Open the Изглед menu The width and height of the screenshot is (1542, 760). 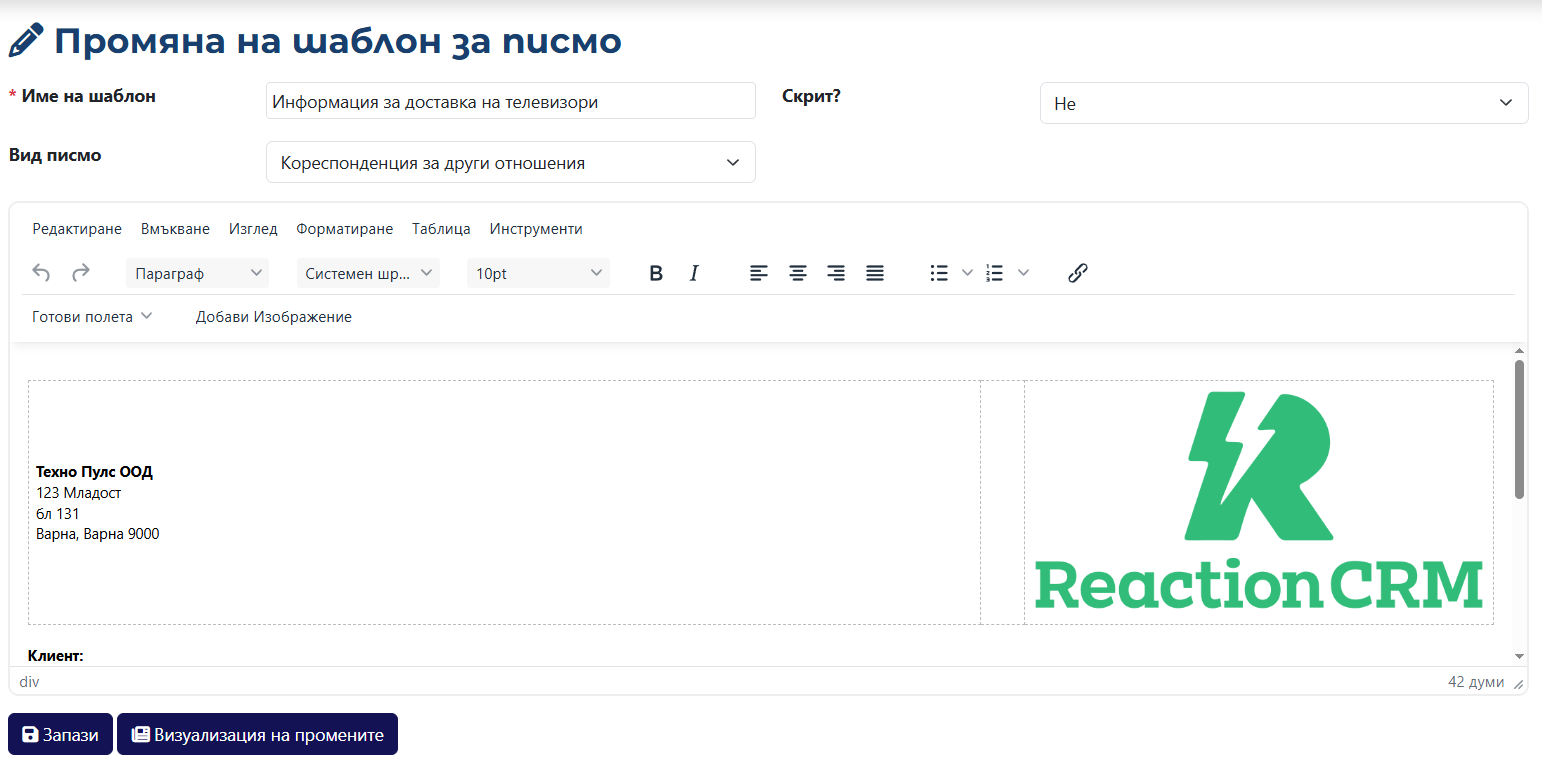click(x=253, y=229)
